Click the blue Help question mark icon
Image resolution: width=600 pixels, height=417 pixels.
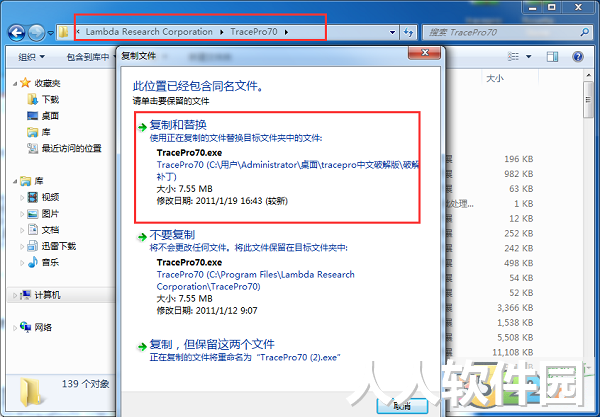578,57
